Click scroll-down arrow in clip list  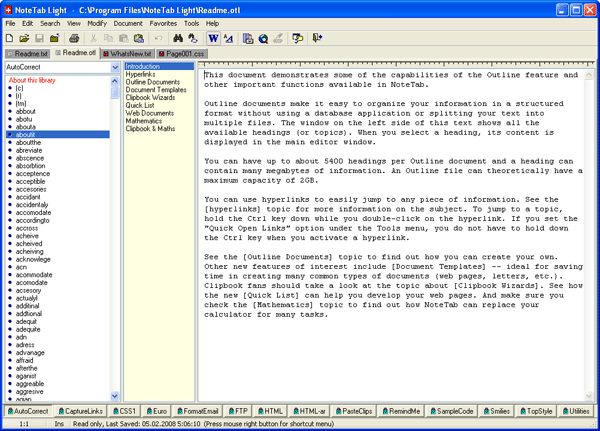pos(114,396)
